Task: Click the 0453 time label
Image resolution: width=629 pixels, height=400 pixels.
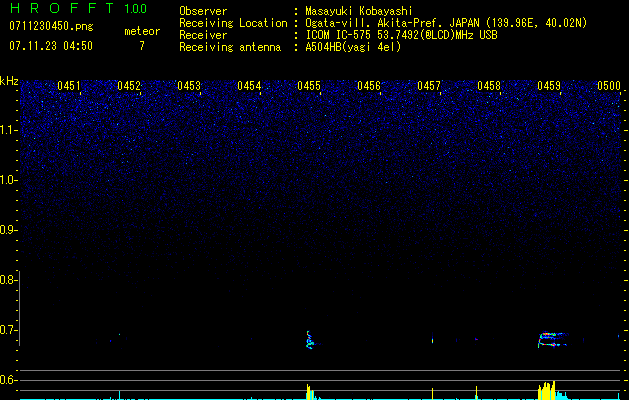Action: (189, 87)
